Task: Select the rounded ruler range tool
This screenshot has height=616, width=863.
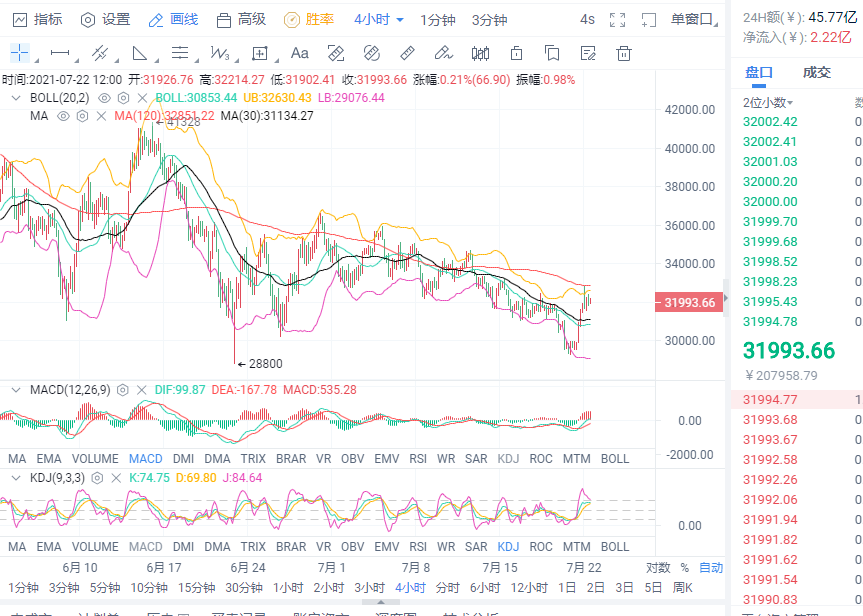Action: click(x=372, y=53)
